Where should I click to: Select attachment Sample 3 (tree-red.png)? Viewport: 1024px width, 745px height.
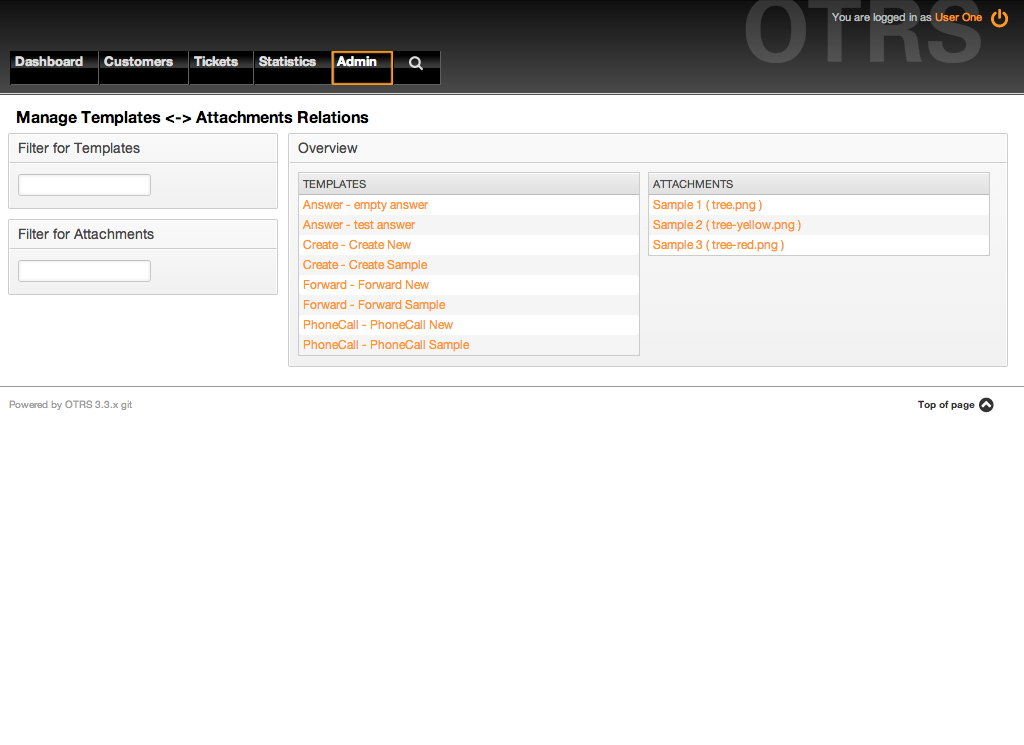(x=718, y=245)
